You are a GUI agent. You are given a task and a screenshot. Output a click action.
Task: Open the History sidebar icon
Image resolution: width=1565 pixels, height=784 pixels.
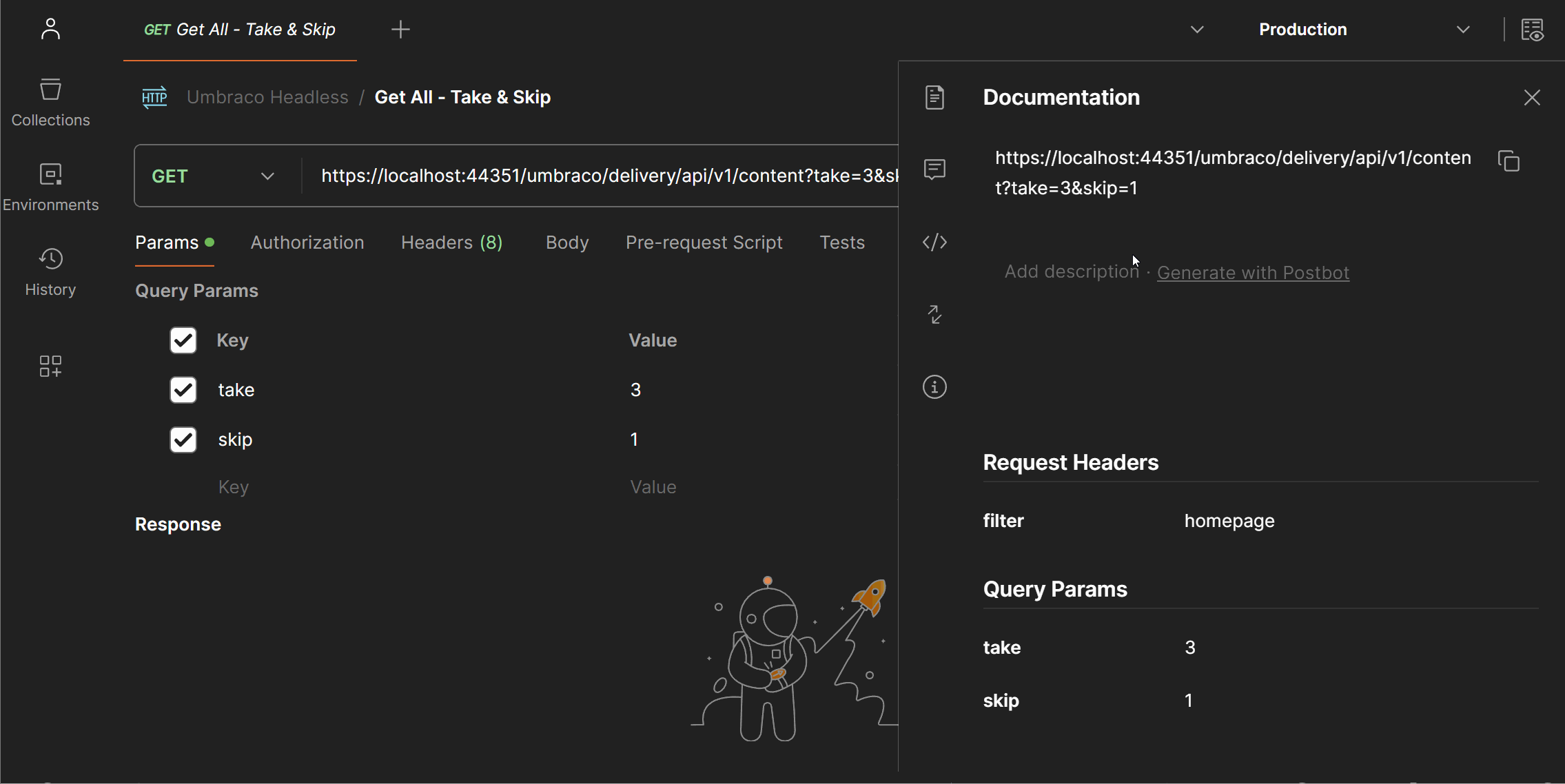pyautogui.click(x=50, y=273)
